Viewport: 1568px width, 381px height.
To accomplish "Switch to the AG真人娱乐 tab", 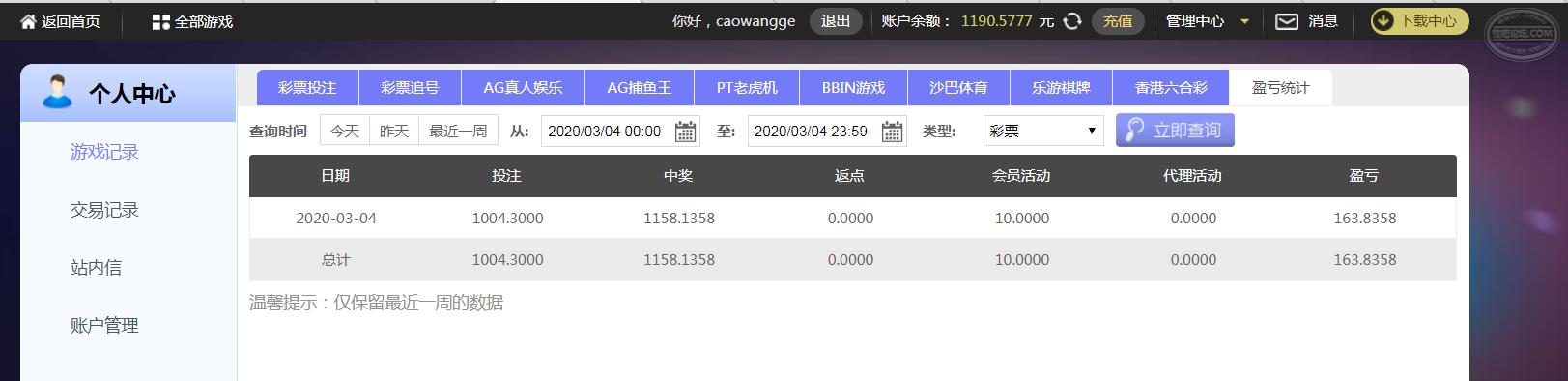I will point(523,88).
